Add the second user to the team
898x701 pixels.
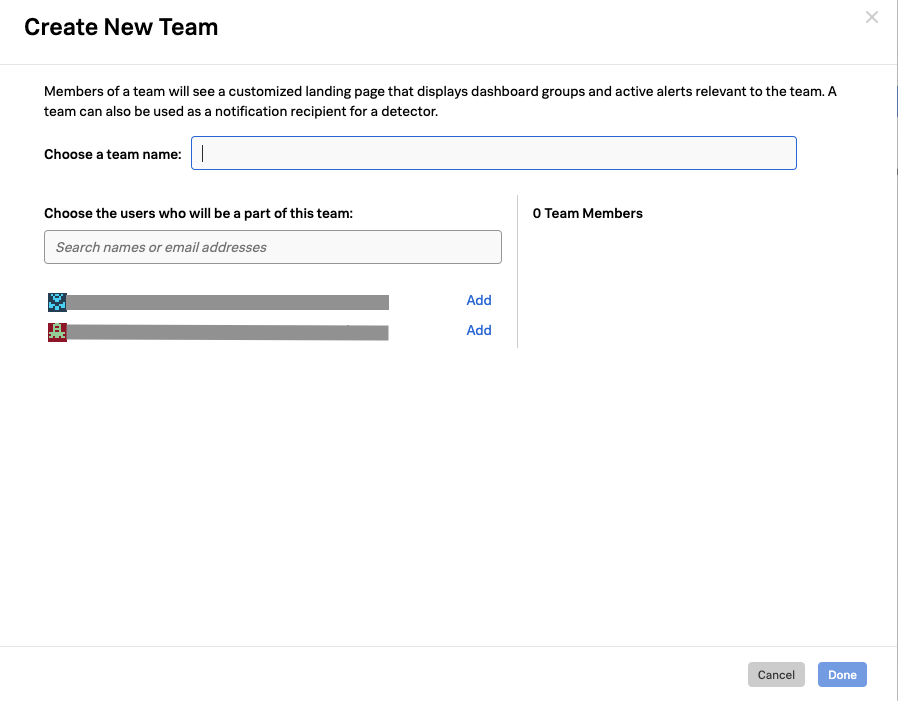pos(479,330)
